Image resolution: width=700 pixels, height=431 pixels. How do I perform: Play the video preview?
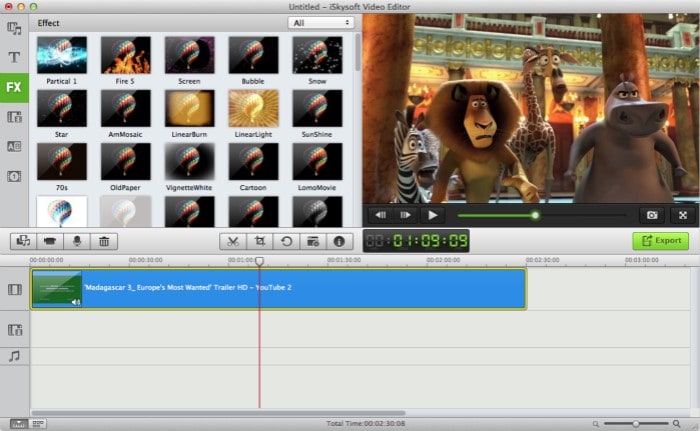click(x=432, y=215)
